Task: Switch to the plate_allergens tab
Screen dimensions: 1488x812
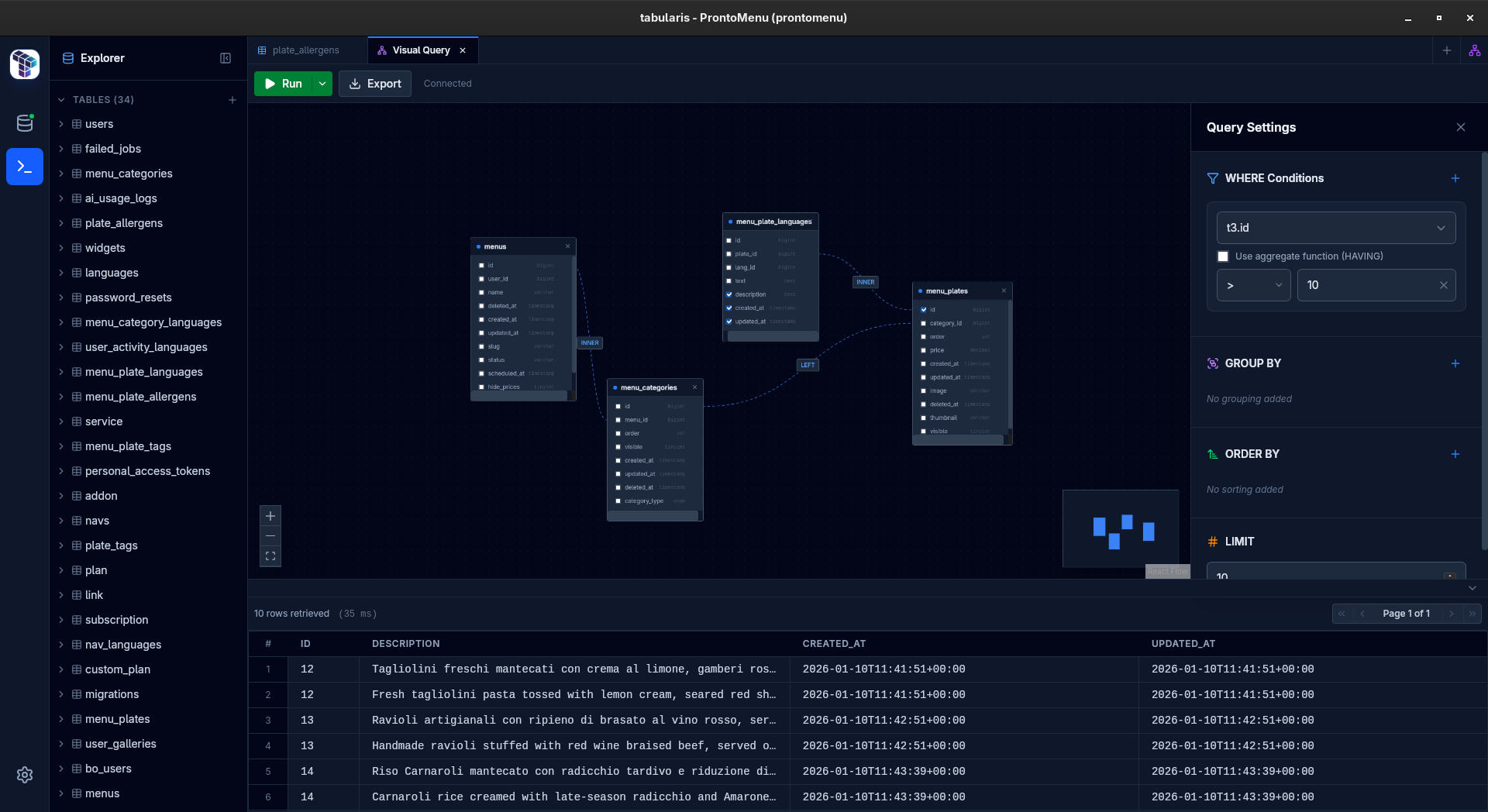Action: point(305,50)
